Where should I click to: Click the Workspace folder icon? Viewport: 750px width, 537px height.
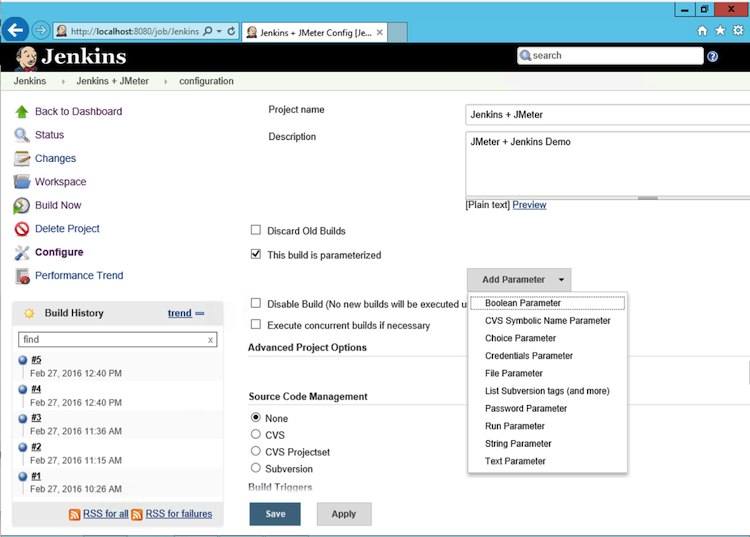pyautogui.click(x=22, y=182)
